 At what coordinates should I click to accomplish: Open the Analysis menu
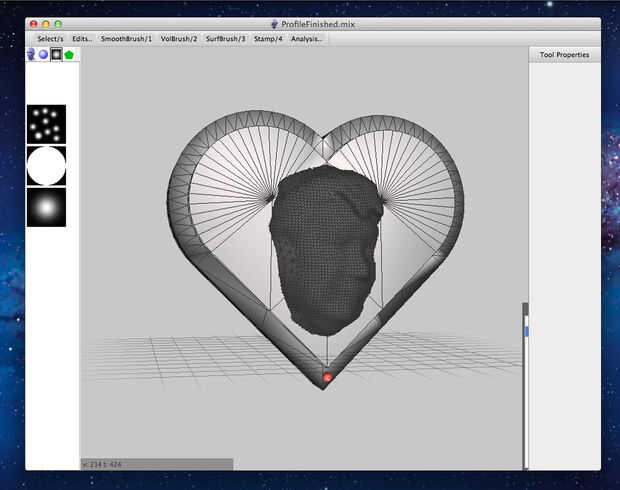pos(307,39)
